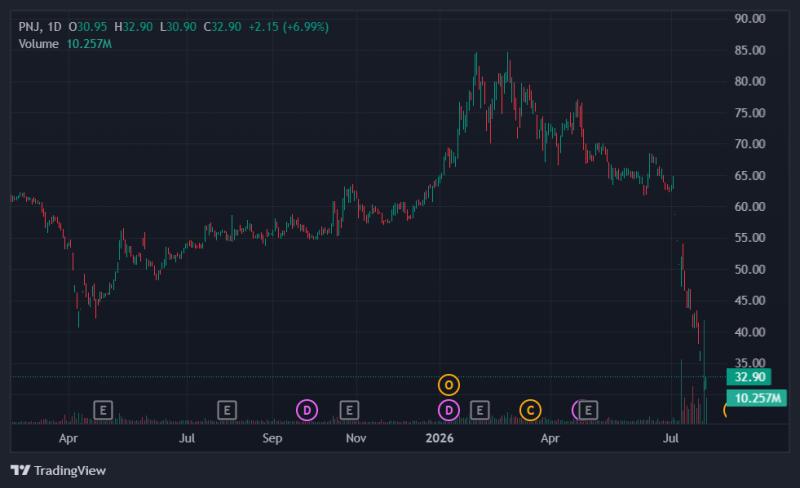
Task: Click the Nov label on the time axis
Action: pos(356,438)
